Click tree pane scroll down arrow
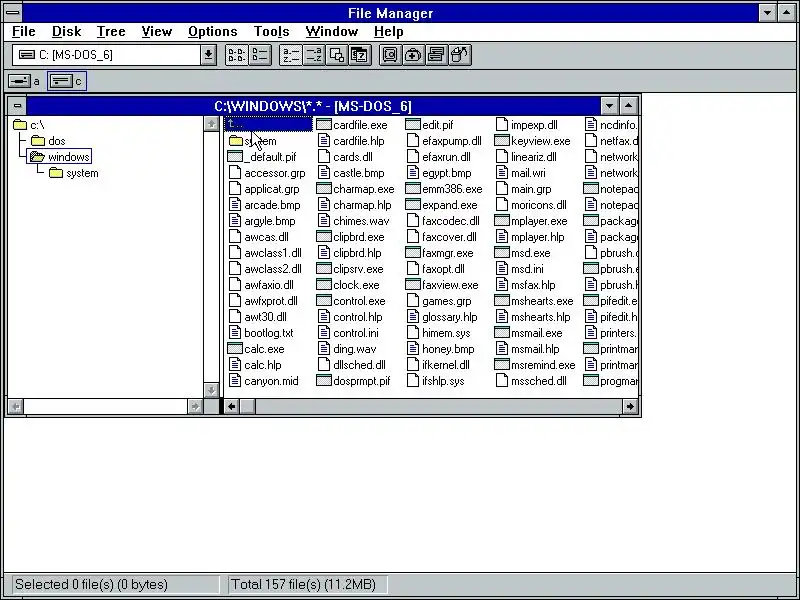Viewport: 800px width, 600px height. click(x=211, y=390)
